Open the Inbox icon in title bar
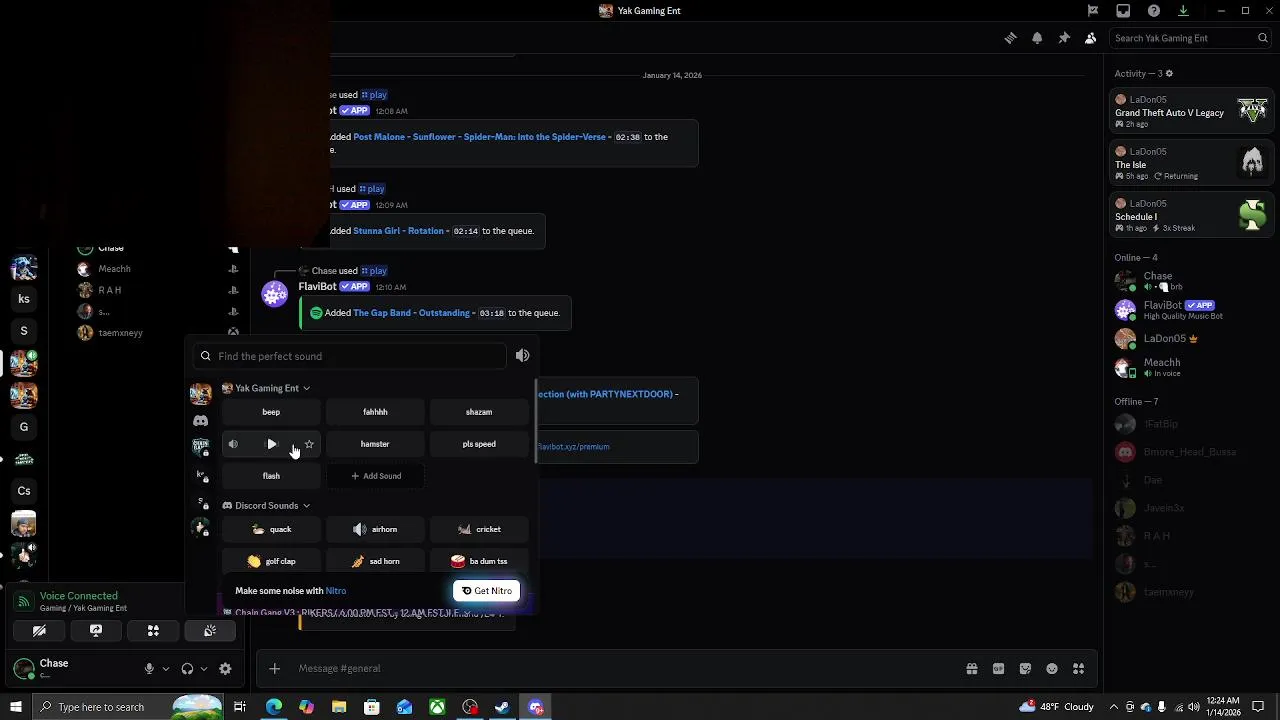 pos(1123,11)
